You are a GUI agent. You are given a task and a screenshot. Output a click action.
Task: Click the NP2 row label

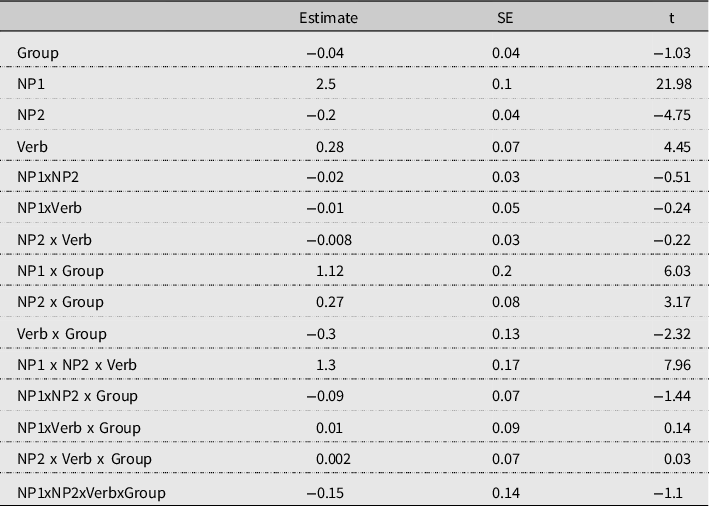[x=30, y=115]
